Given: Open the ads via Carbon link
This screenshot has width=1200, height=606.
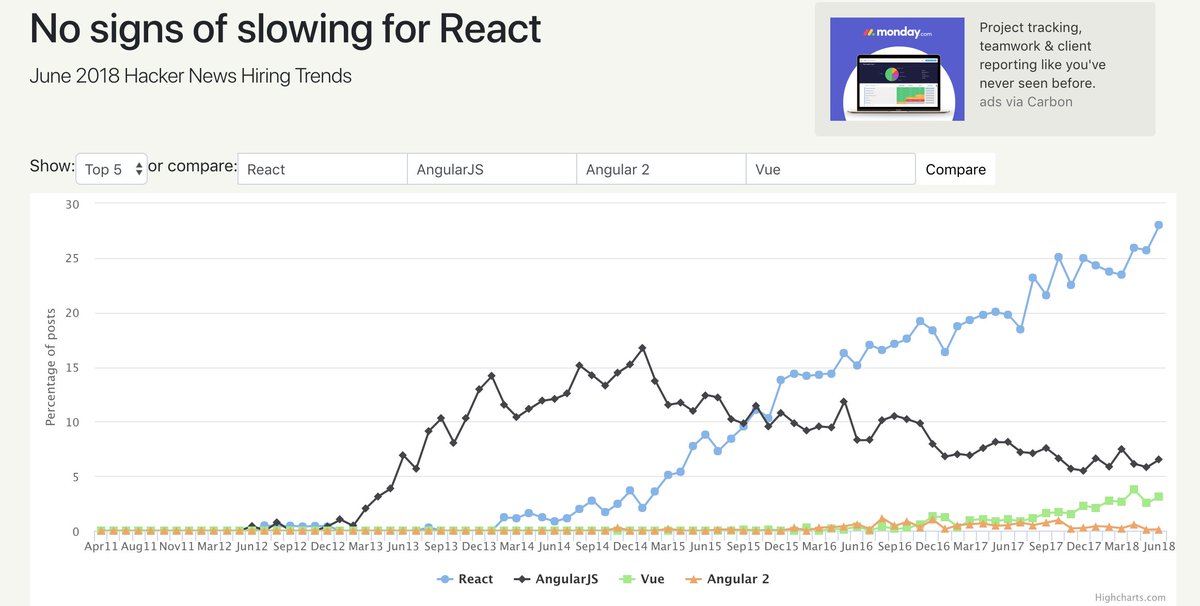Looking at the screenshot, I should (1026, 101).
